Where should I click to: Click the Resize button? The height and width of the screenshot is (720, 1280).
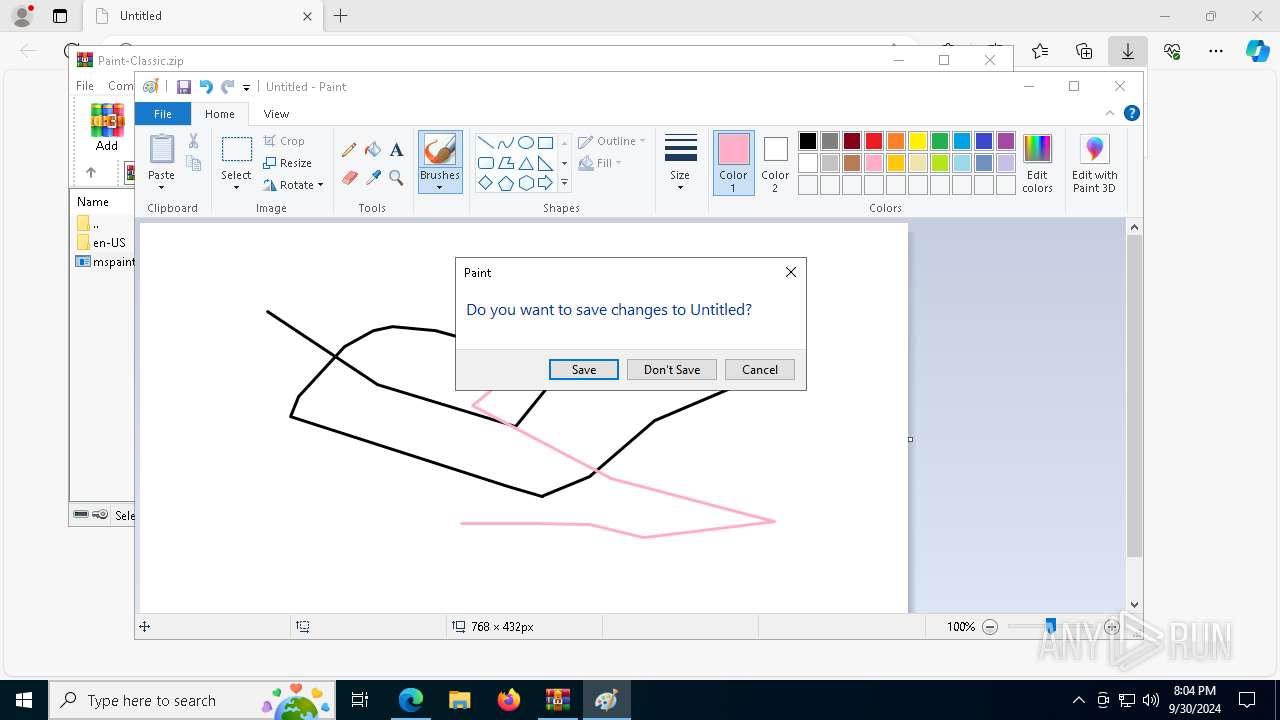click(x=288, y=163)
